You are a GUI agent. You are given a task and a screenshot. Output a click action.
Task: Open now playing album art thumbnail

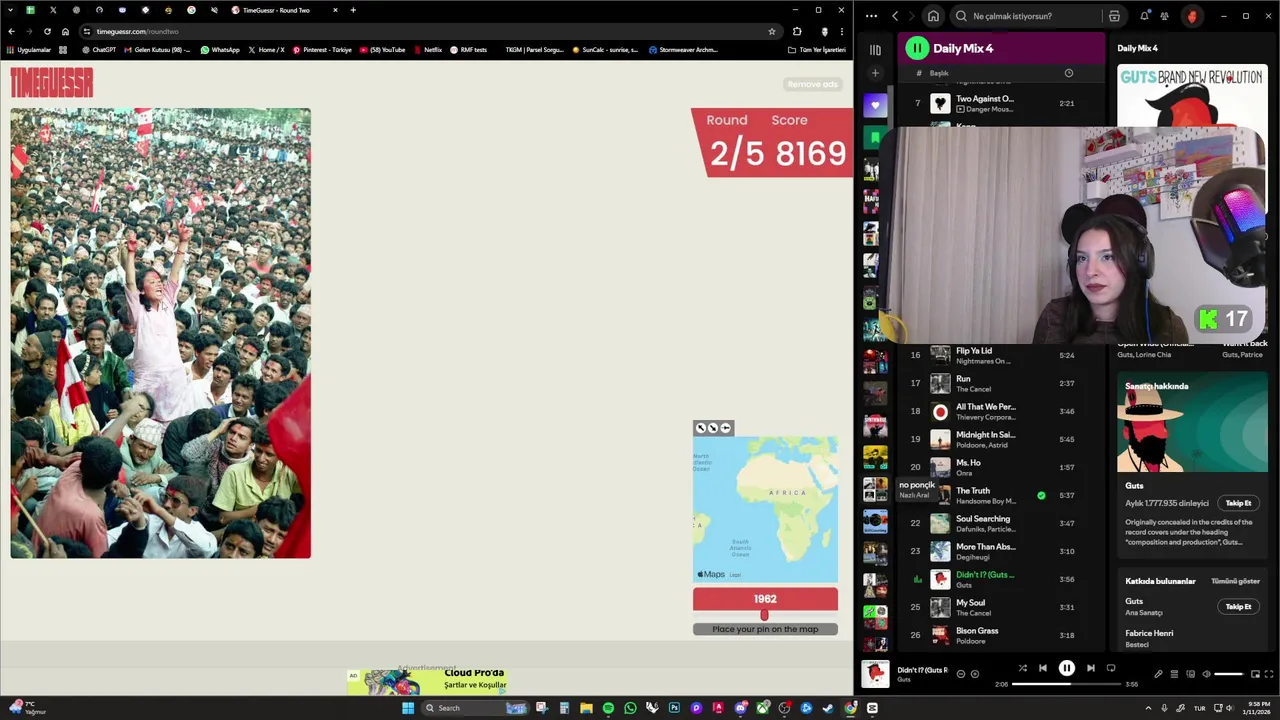tap(875, 674)
